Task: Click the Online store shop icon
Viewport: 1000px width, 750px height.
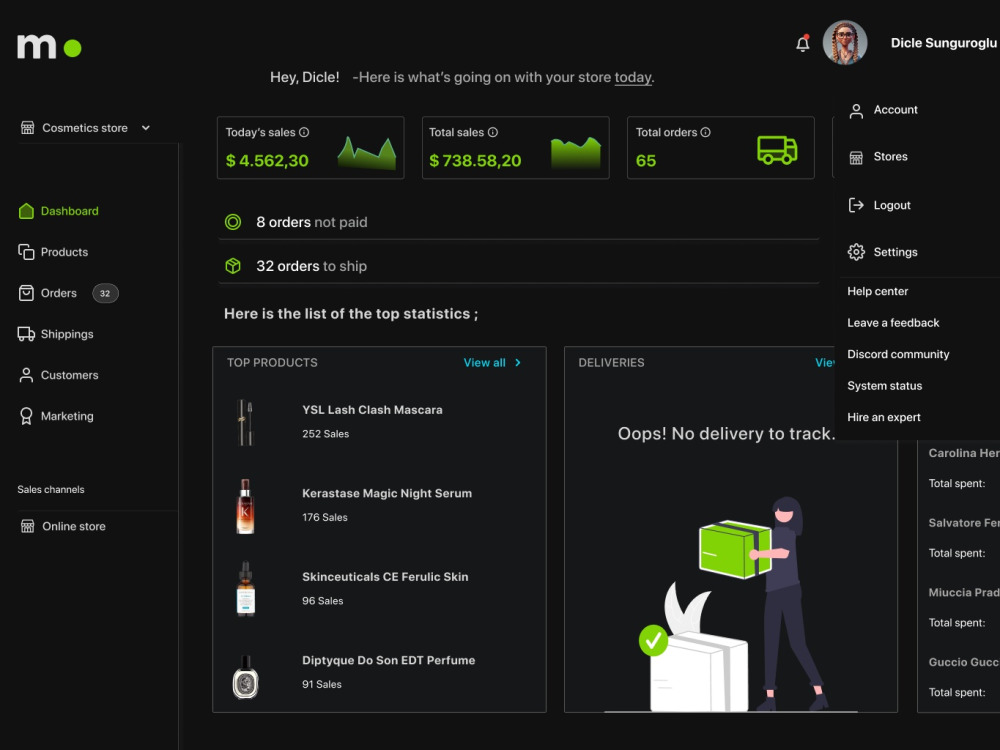Action: [x=27, y=526]
